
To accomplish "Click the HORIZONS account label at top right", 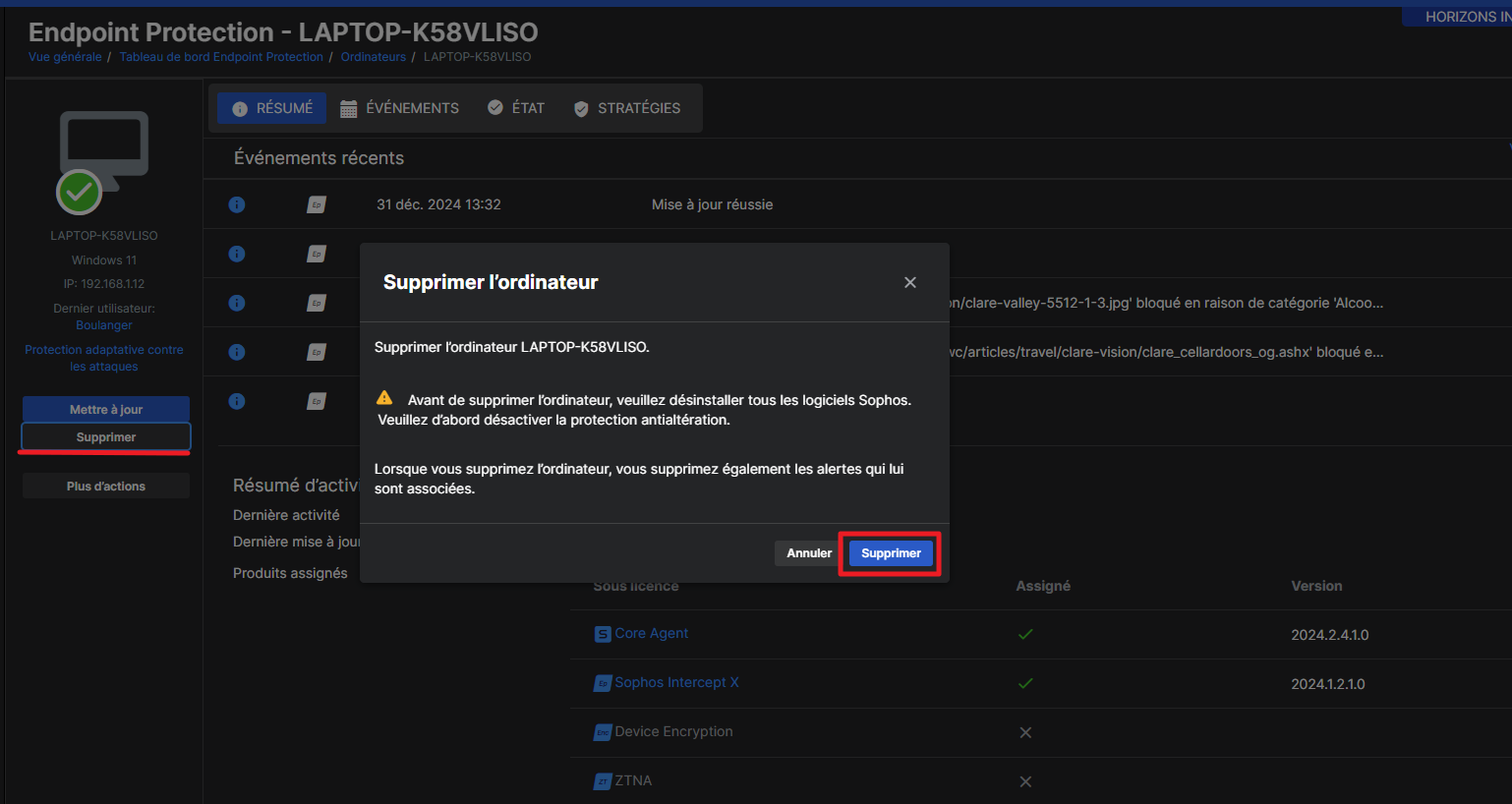I will pos(1468,17).
